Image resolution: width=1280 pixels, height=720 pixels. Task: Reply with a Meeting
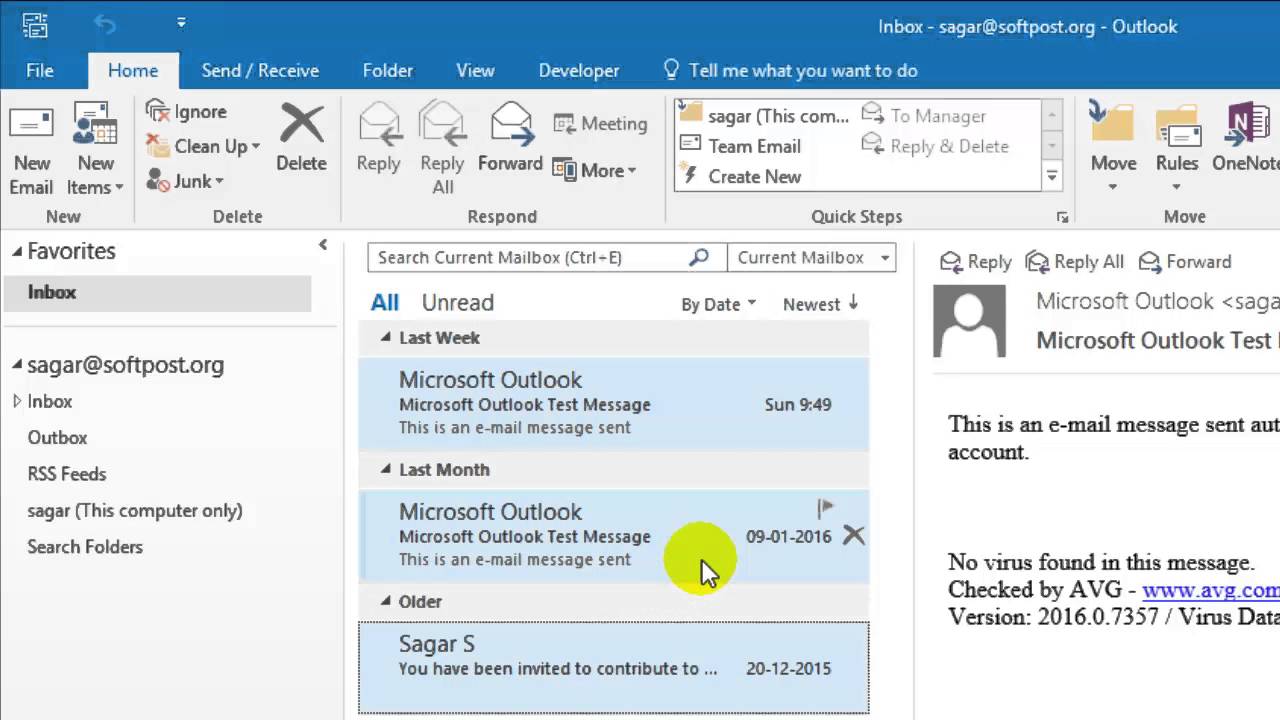click(x=600, y=124)
